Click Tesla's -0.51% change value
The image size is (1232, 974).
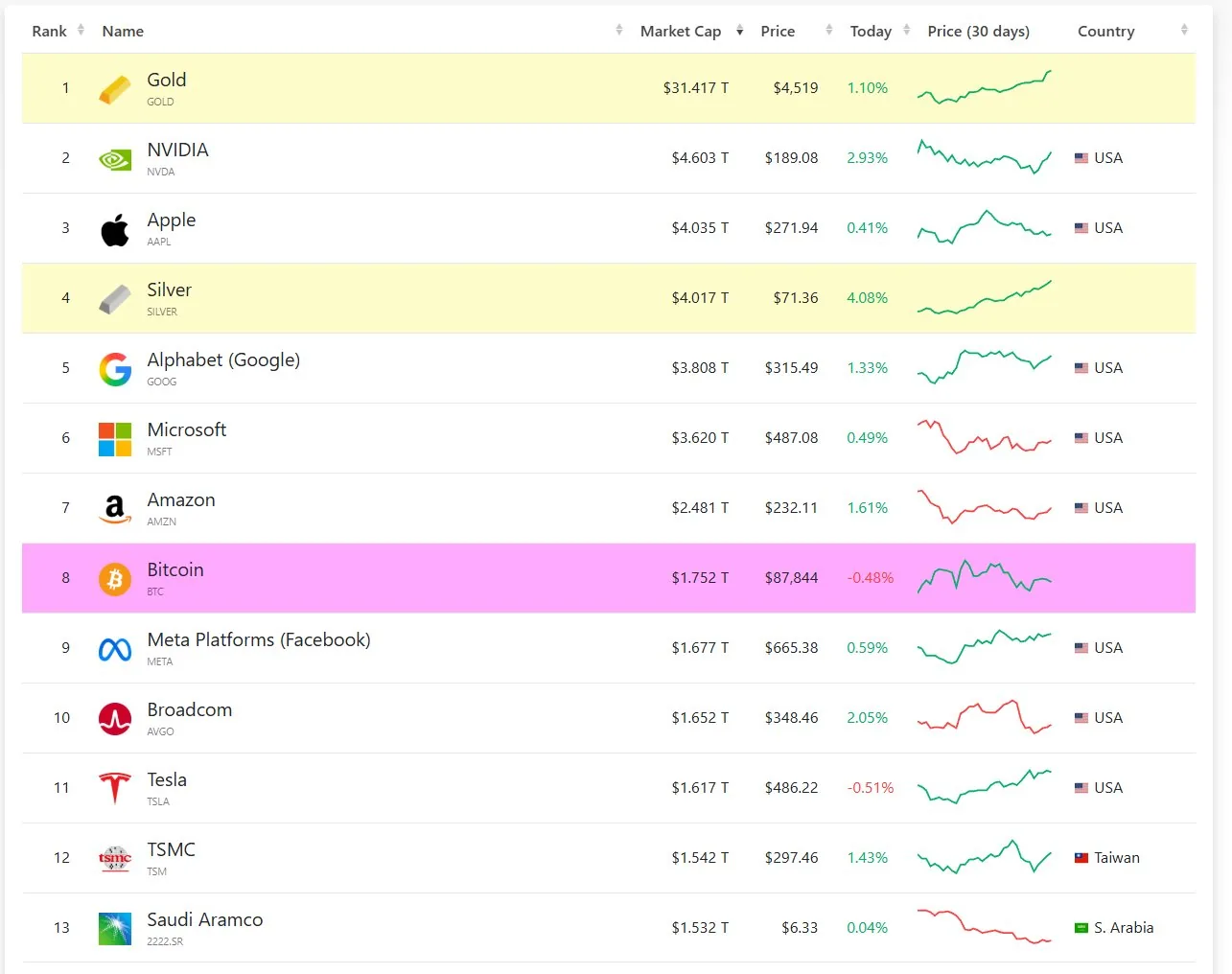pos(871,788)
